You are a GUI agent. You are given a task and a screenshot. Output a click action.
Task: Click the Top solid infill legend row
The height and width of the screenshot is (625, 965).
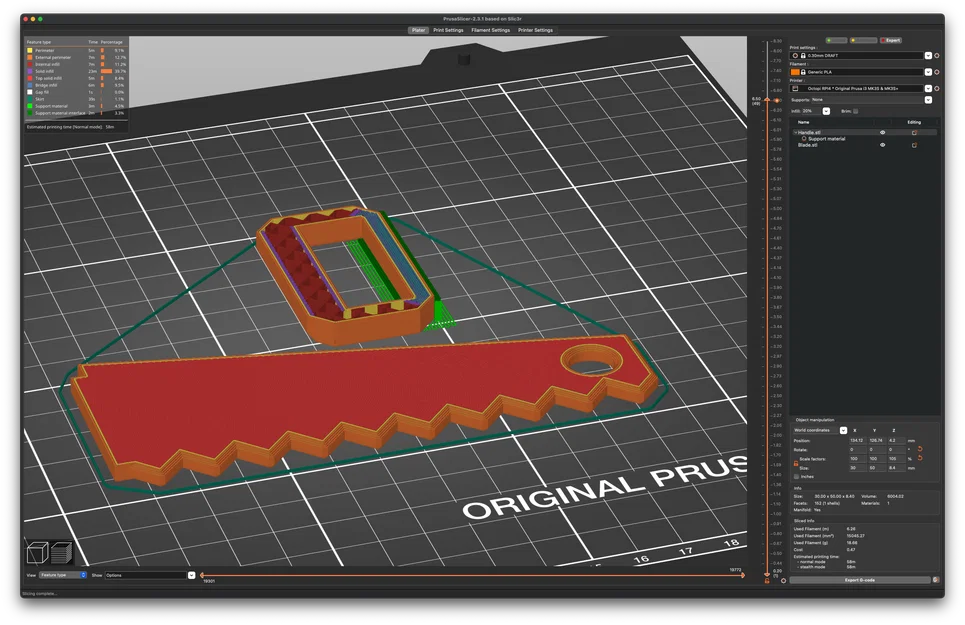[x=76, y=78]
